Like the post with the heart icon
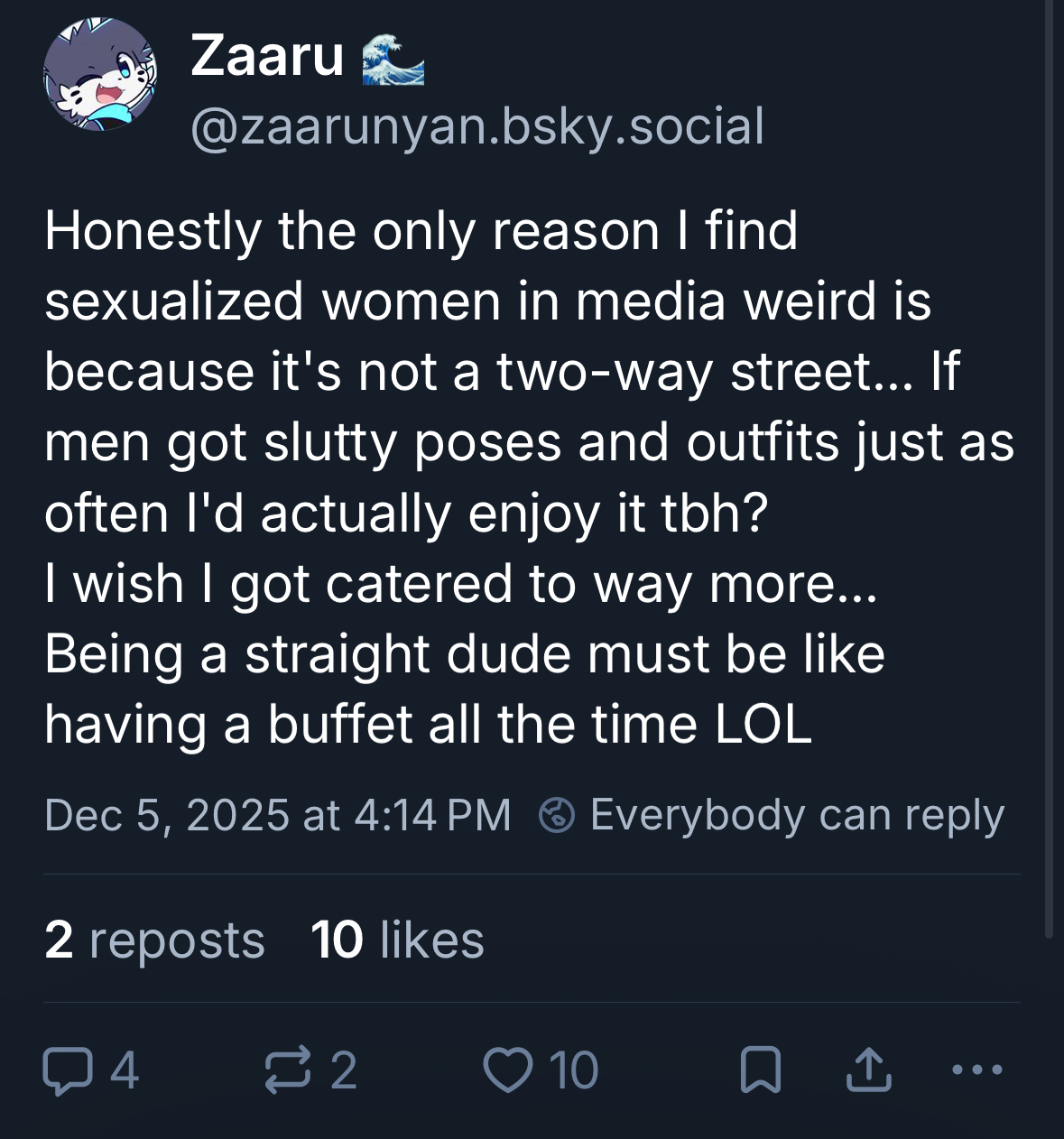This screenshot has width=1064, height=1139. coord(508,1070)
